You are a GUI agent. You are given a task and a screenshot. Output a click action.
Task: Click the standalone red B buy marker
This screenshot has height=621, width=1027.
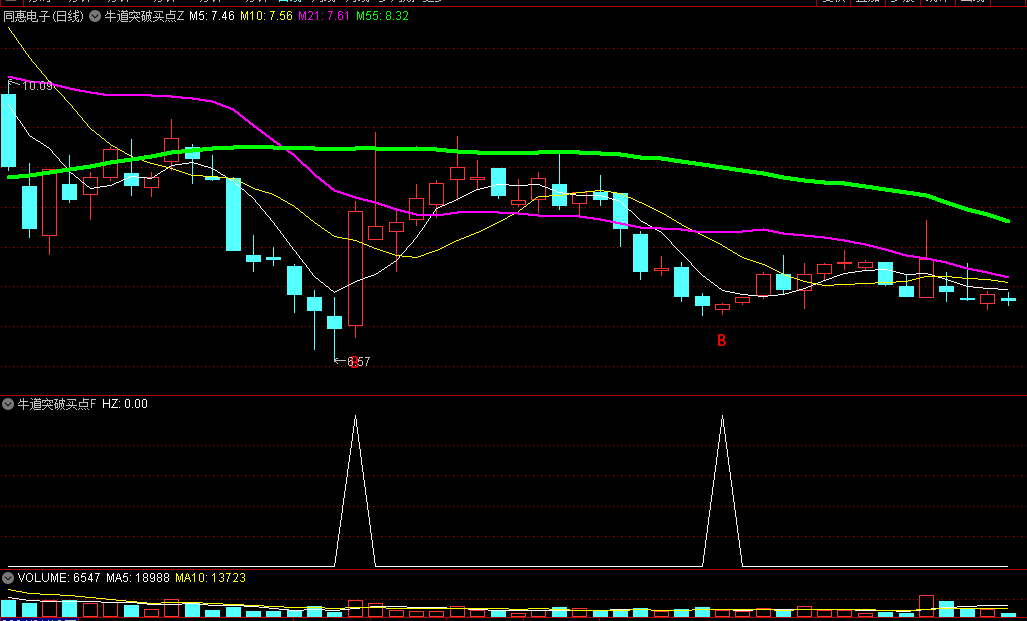[x=722, y=341]
